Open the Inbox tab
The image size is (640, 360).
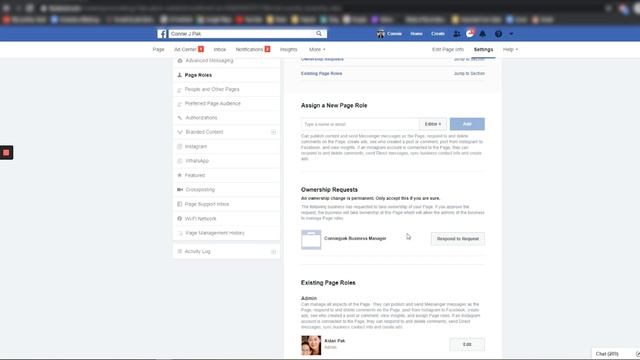[x=220, y=49]
